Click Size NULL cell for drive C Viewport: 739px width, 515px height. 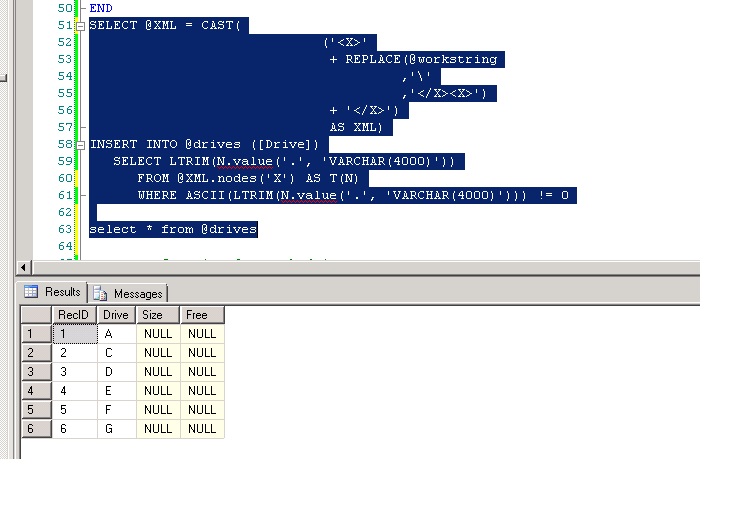(158, 353)
